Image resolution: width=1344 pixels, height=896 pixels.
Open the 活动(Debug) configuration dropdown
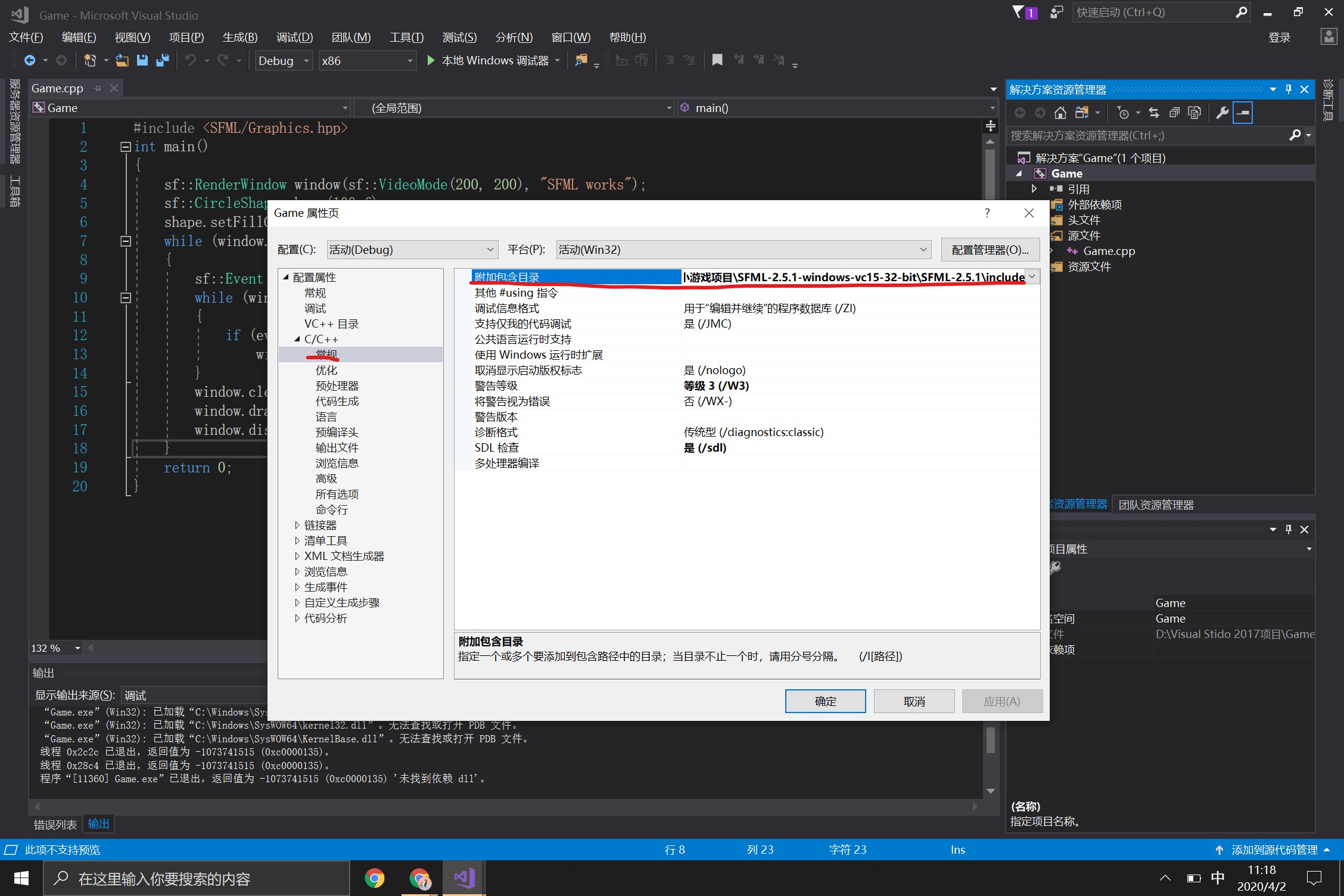(x=490, y=249)
